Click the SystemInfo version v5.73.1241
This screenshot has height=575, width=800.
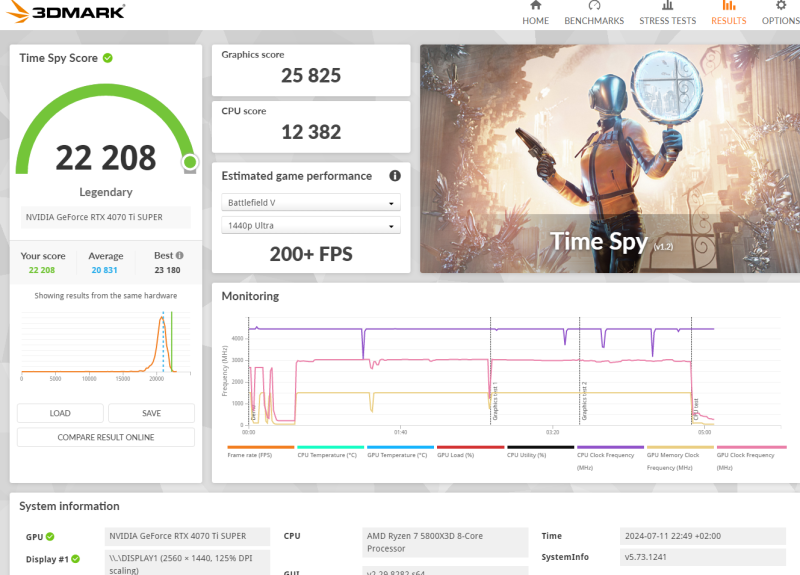coord(703,557)
